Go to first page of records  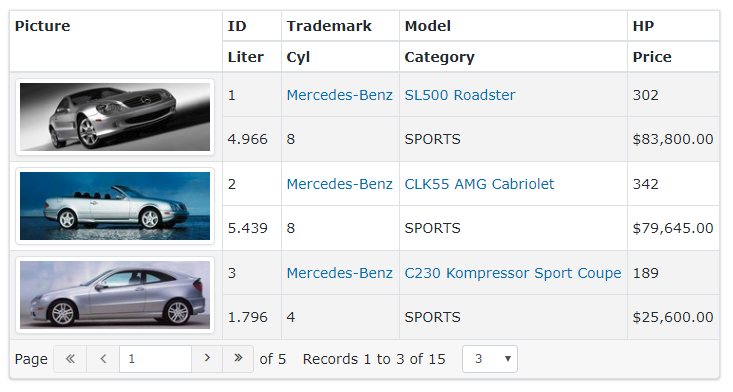click(70, 359)
